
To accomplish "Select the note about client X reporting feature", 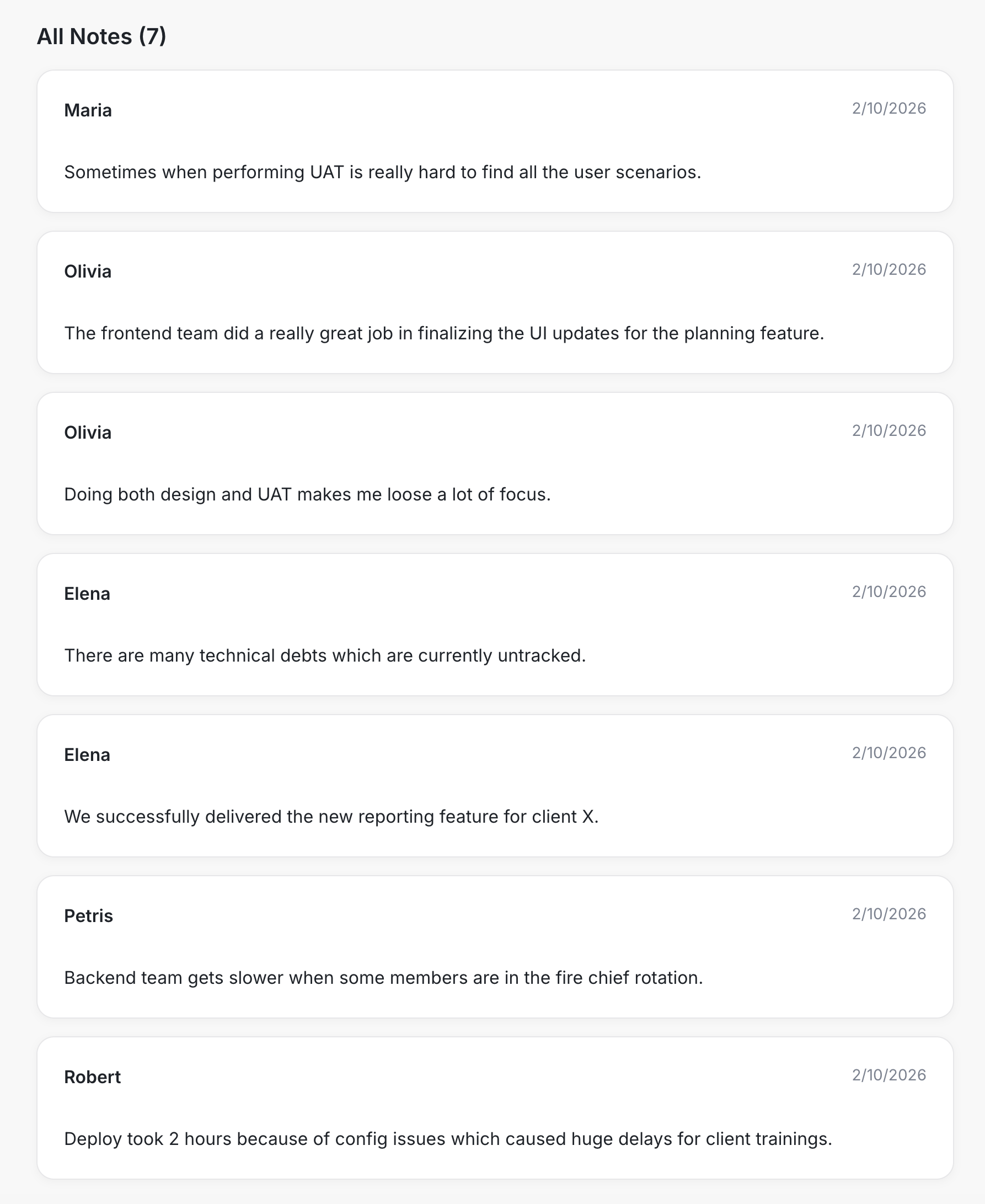I will pos(331,817).
